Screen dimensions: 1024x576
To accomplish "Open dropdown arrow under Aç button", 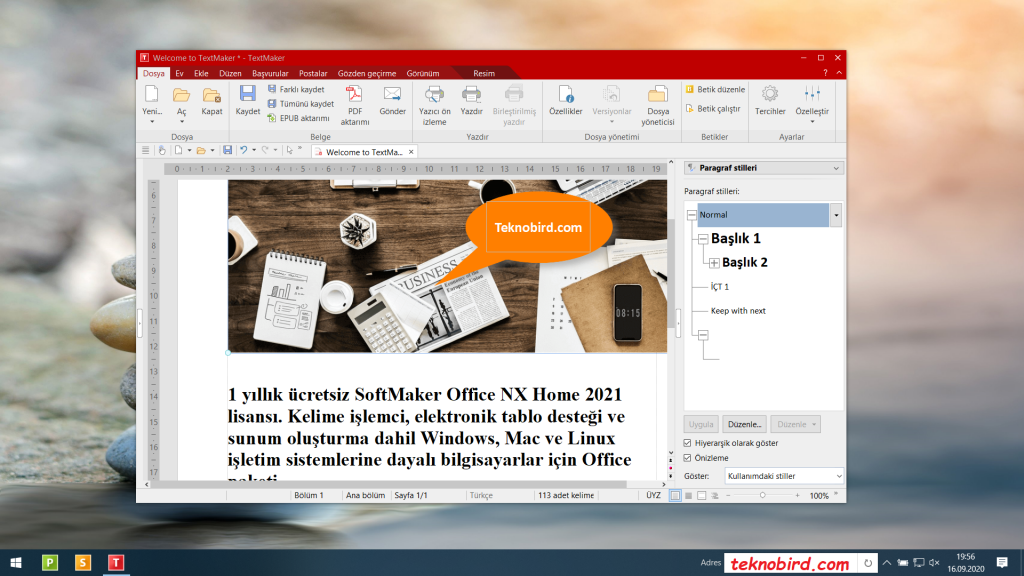I will (x=182, y=121).
